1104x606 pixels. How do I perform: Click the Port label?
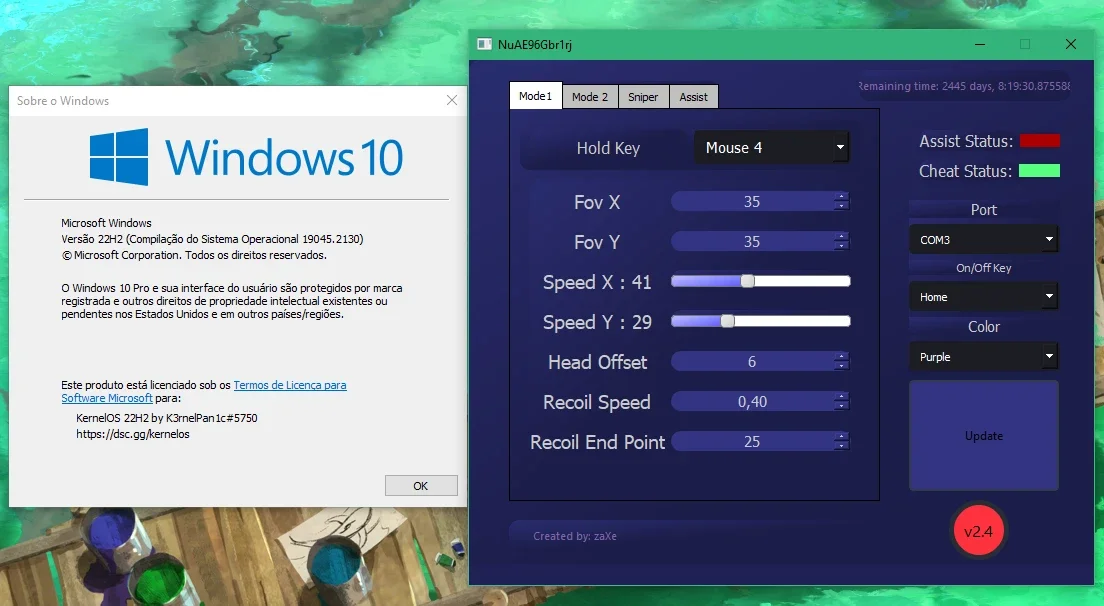tap(984, 210)
